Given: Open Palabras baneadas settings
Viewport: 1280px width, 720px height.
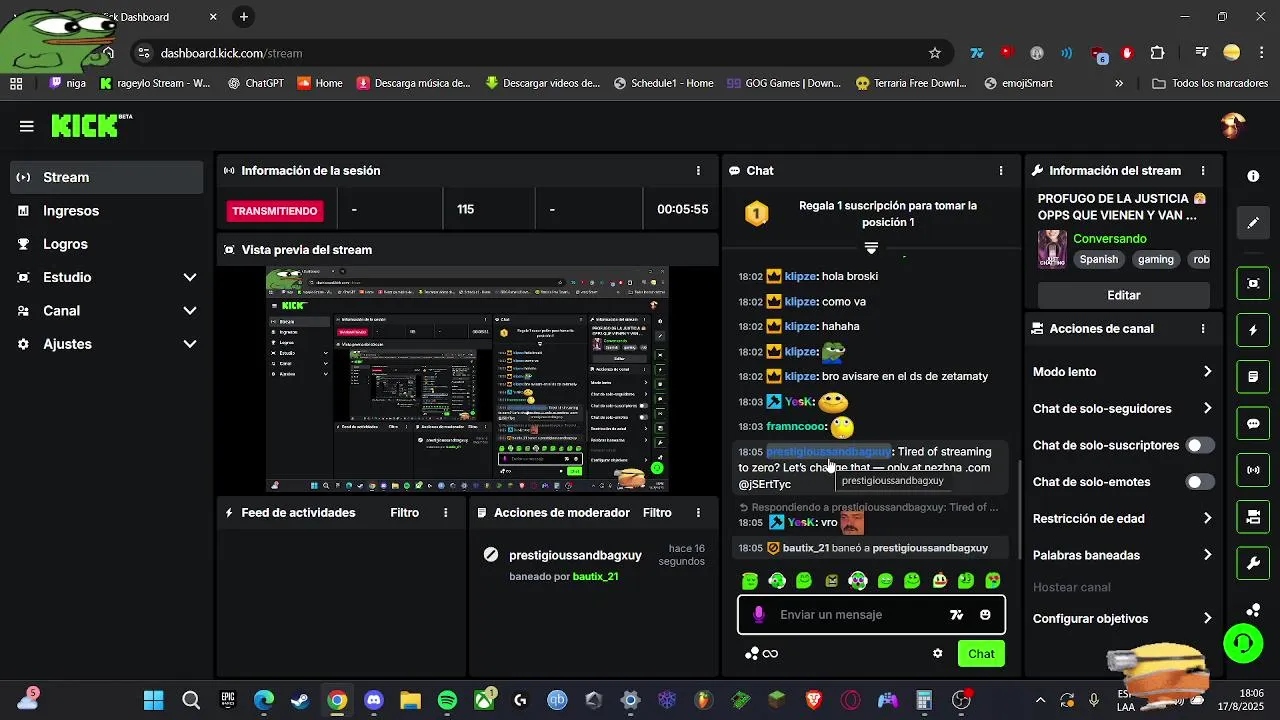Looking at the screenshot, I should point(1122,555).
